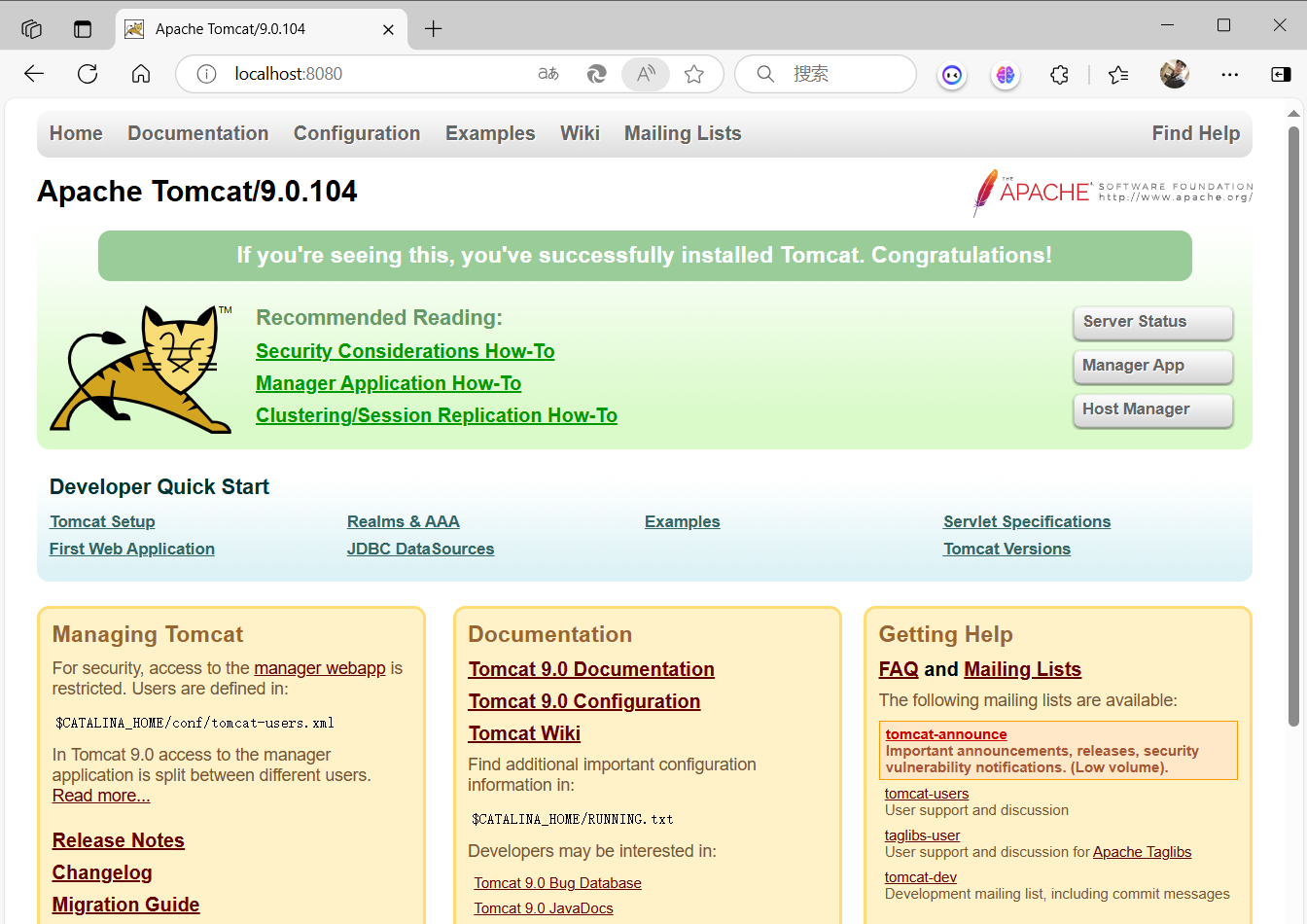Click the page vertical scrollbar thumb
The image size is (1307, 924).
[x=1293, y=426]
